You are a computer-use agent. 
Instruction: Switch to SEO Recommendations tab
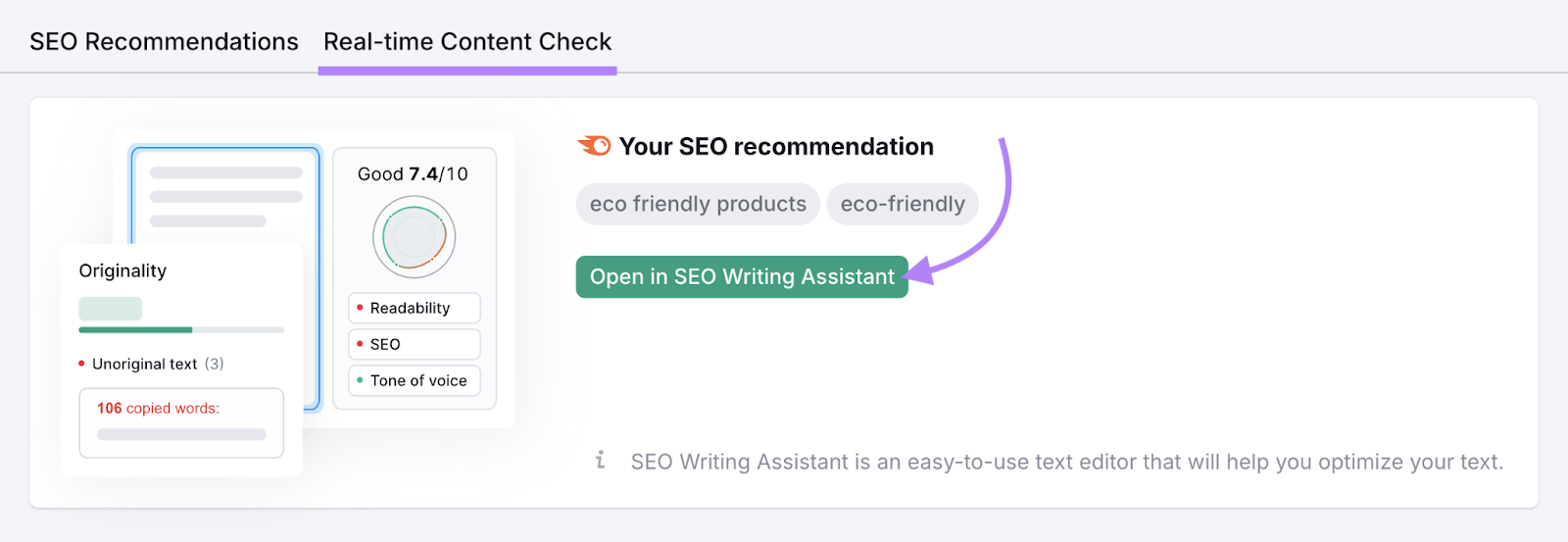click(164, 41)
